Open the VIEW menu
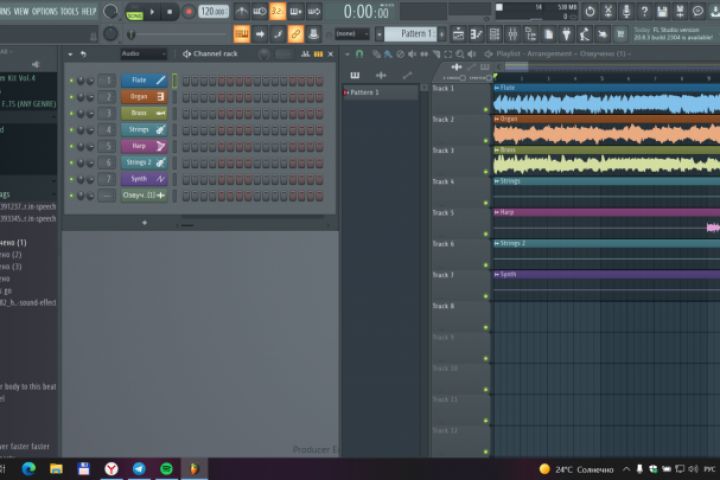The image size is (720, 480). click(21, 11)
